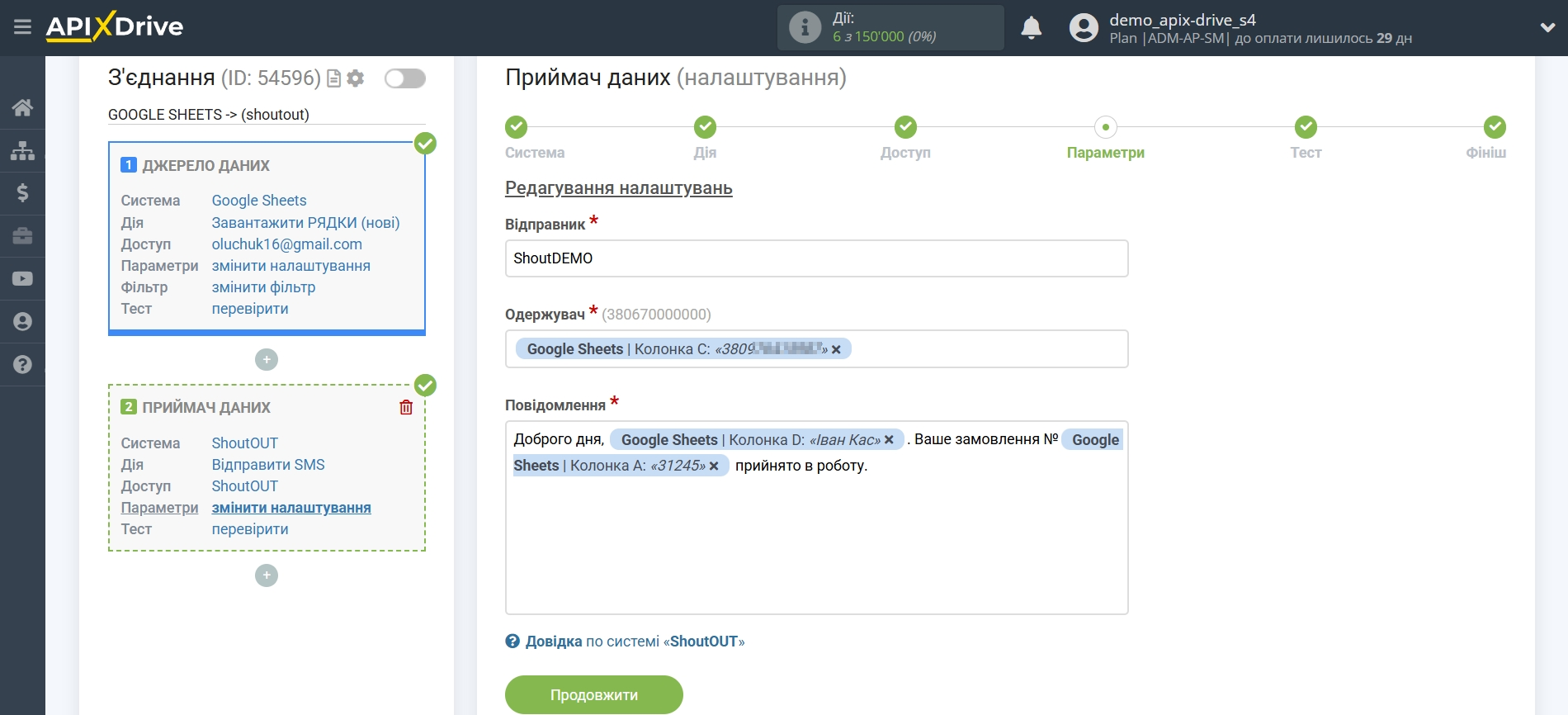Click the Редагування налаштувань heading
The height and width of the screenshot is (715, 1568).
[619, 188]
